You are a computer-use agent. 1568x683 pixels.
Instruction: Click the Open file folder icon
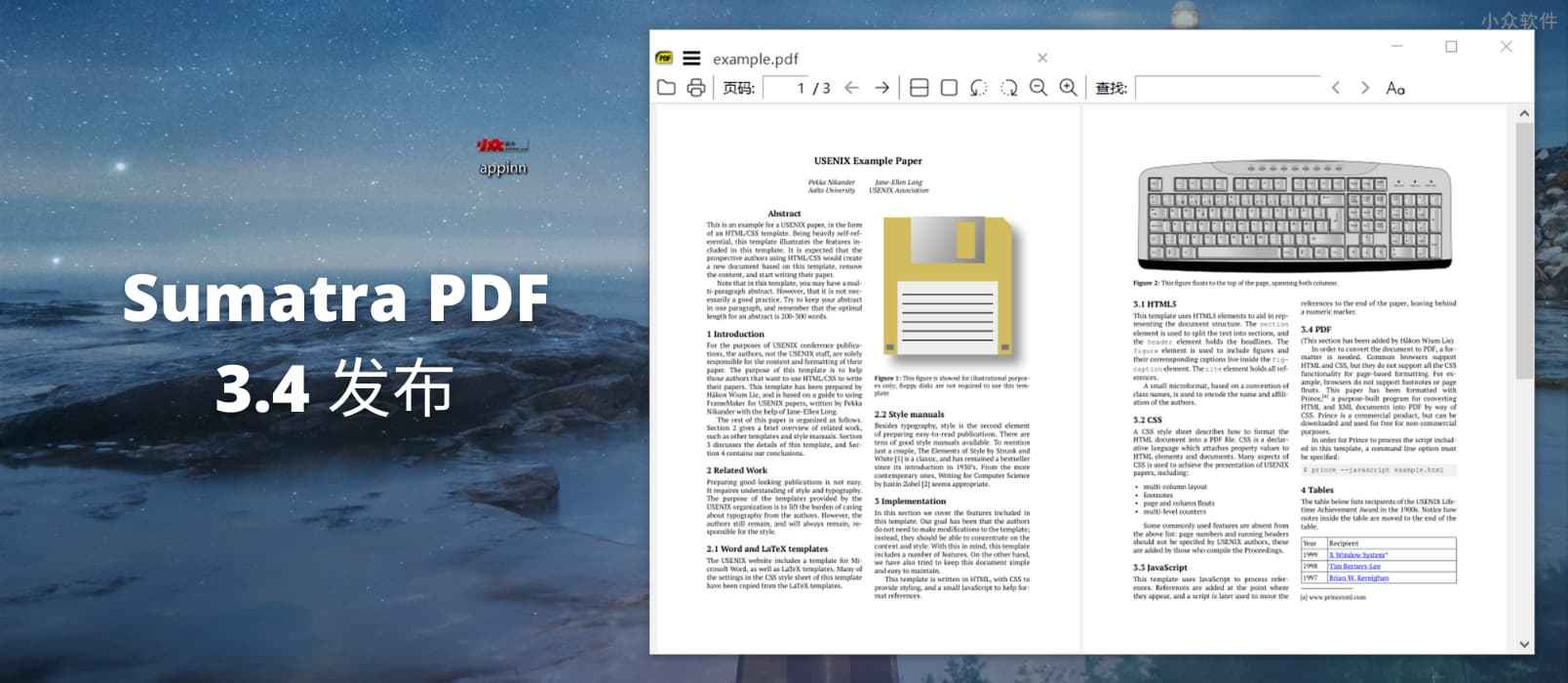[x=666, y=88]
